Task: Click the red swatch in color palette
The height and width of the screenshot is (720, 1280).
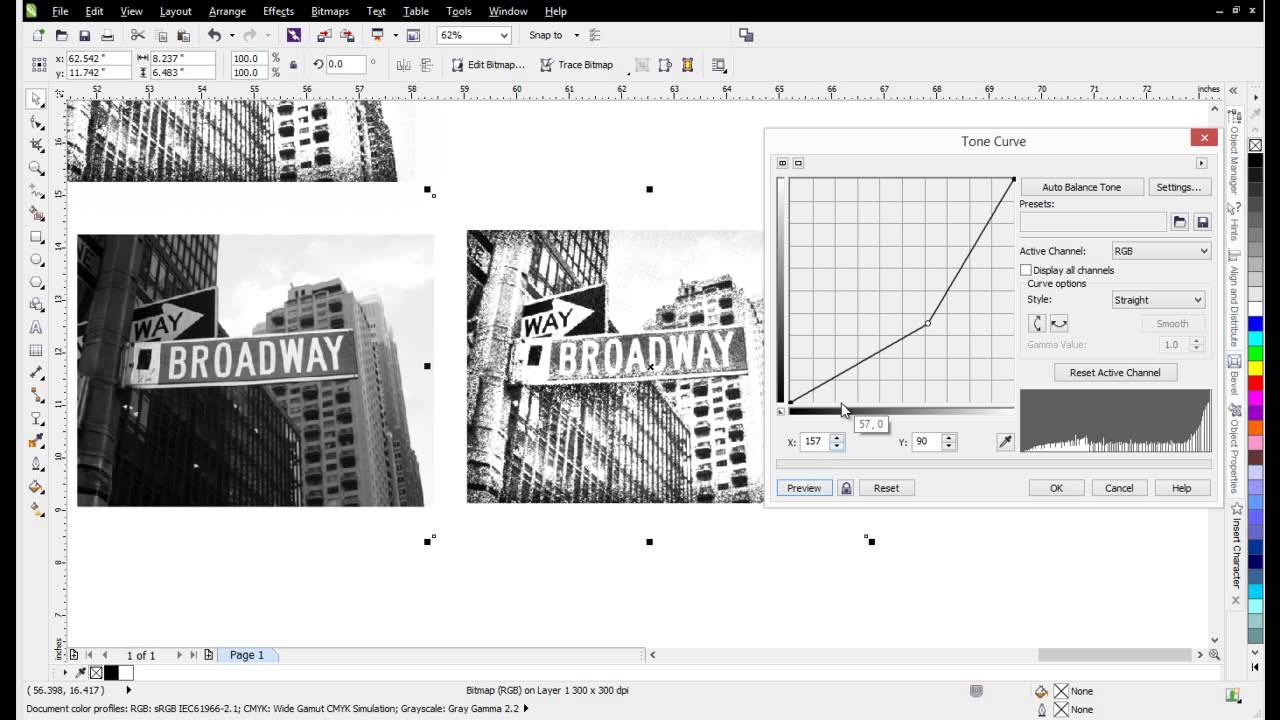Action: [x=1255, y=384]
